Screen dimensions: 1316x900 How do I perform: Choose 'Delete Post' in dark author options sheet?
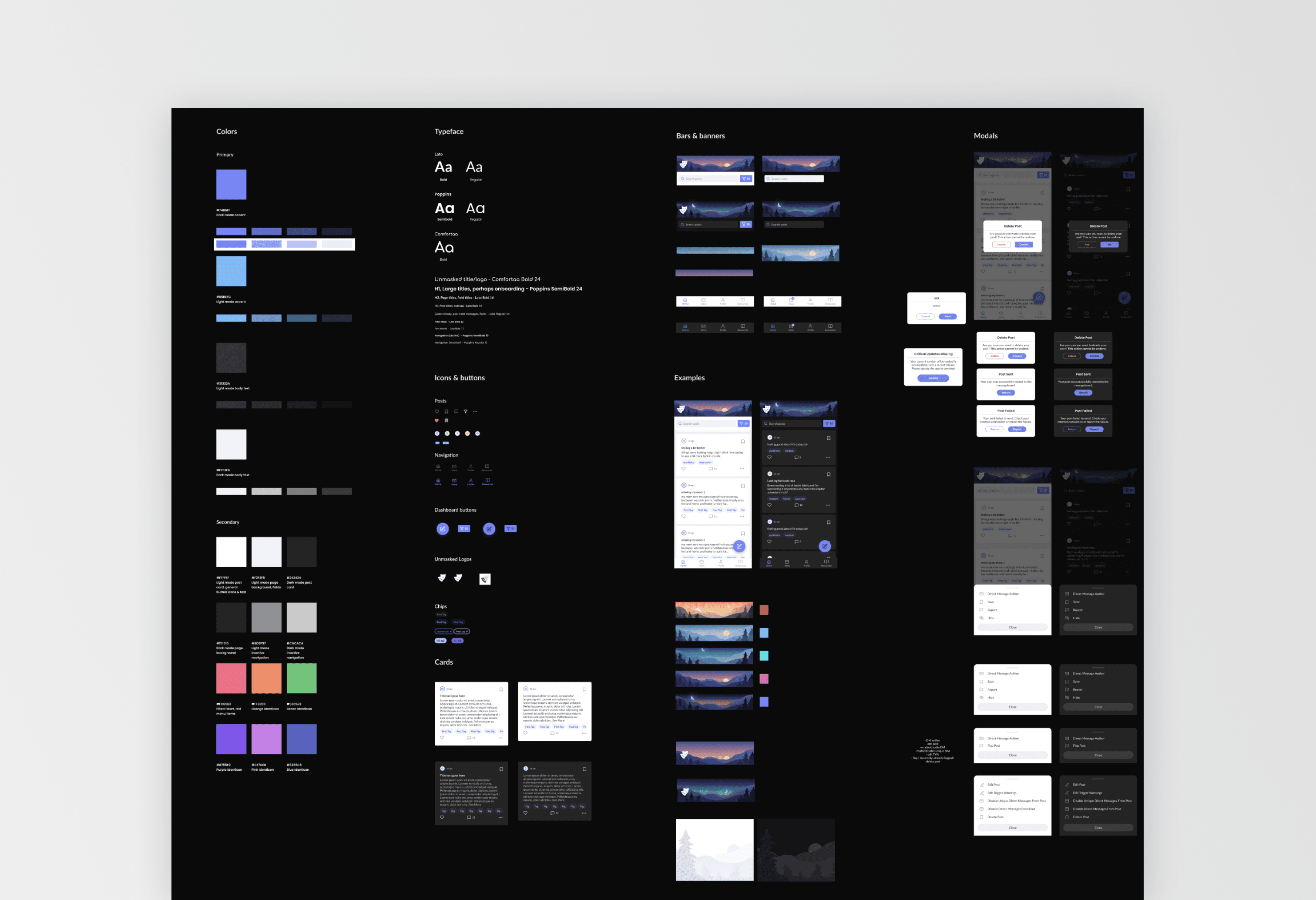click(x=1081, y=817)
